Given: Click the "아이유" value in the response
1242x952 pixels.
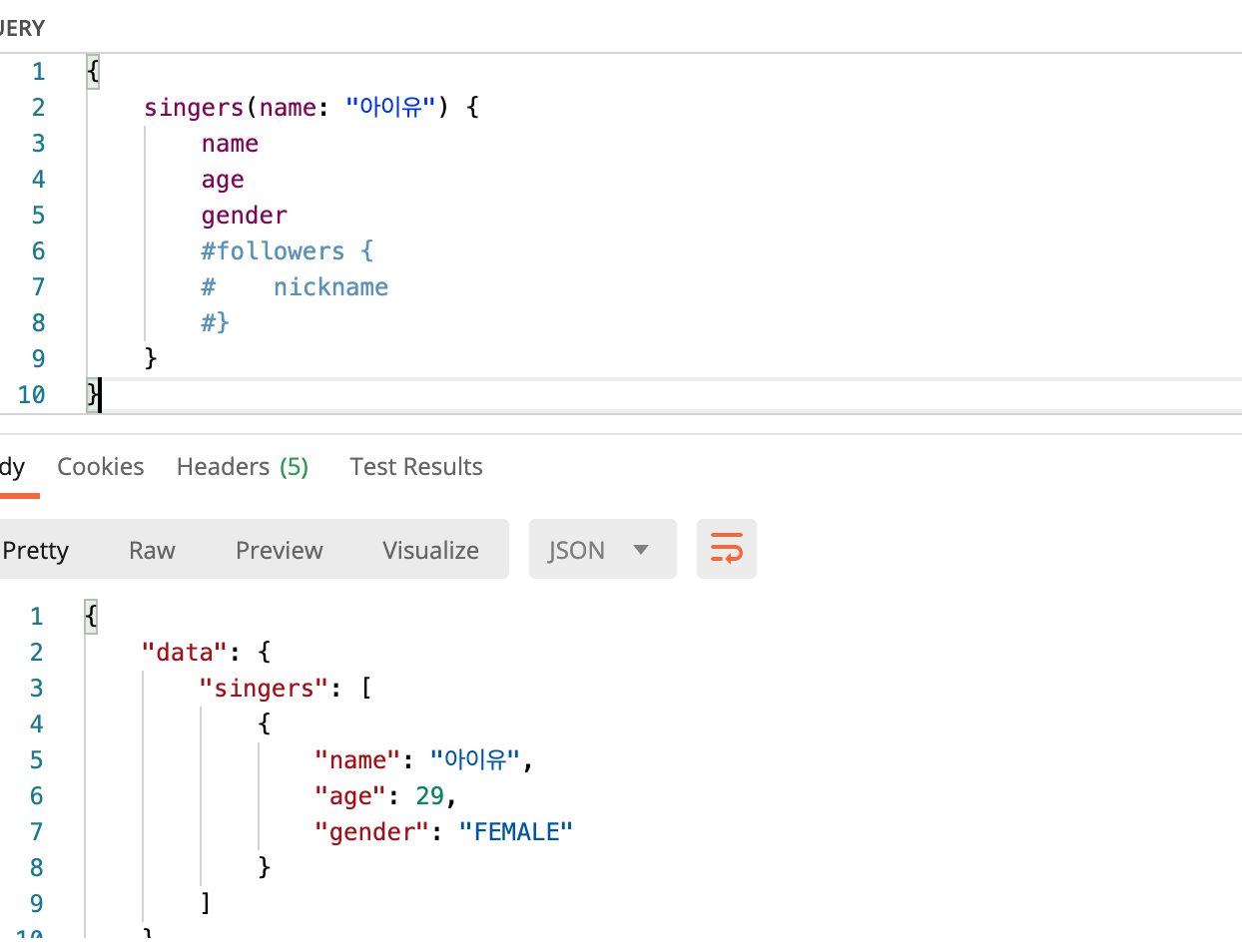Looking at the screenshot, I should (x=475, y=759).
